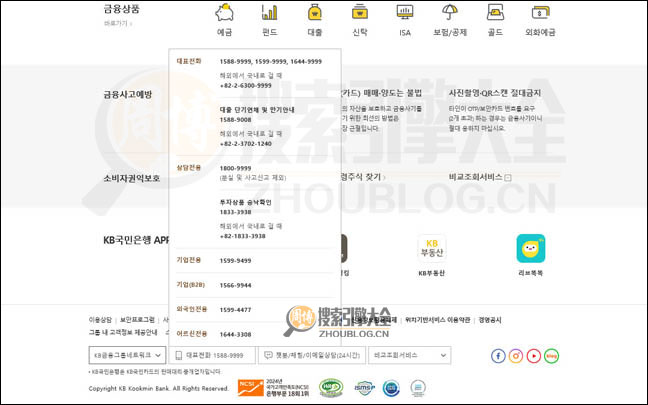Open 챗봇/채팅/이메일상담 (24시간) consultation
The image size is (648, 405).
(x=311, y=355)
